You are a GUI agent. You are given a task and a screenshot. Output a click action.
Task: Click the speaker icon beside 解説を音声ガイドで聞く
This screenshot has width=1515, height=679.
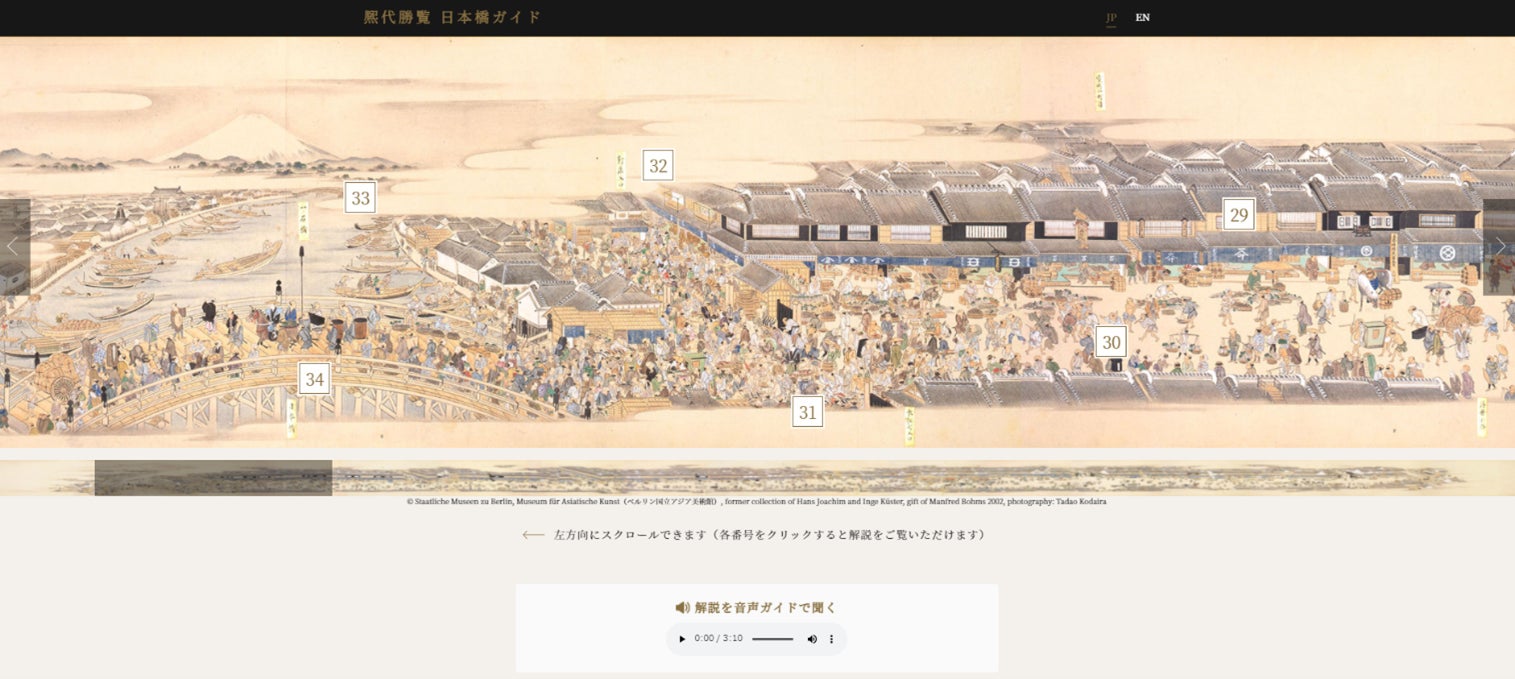click(682, 607)
